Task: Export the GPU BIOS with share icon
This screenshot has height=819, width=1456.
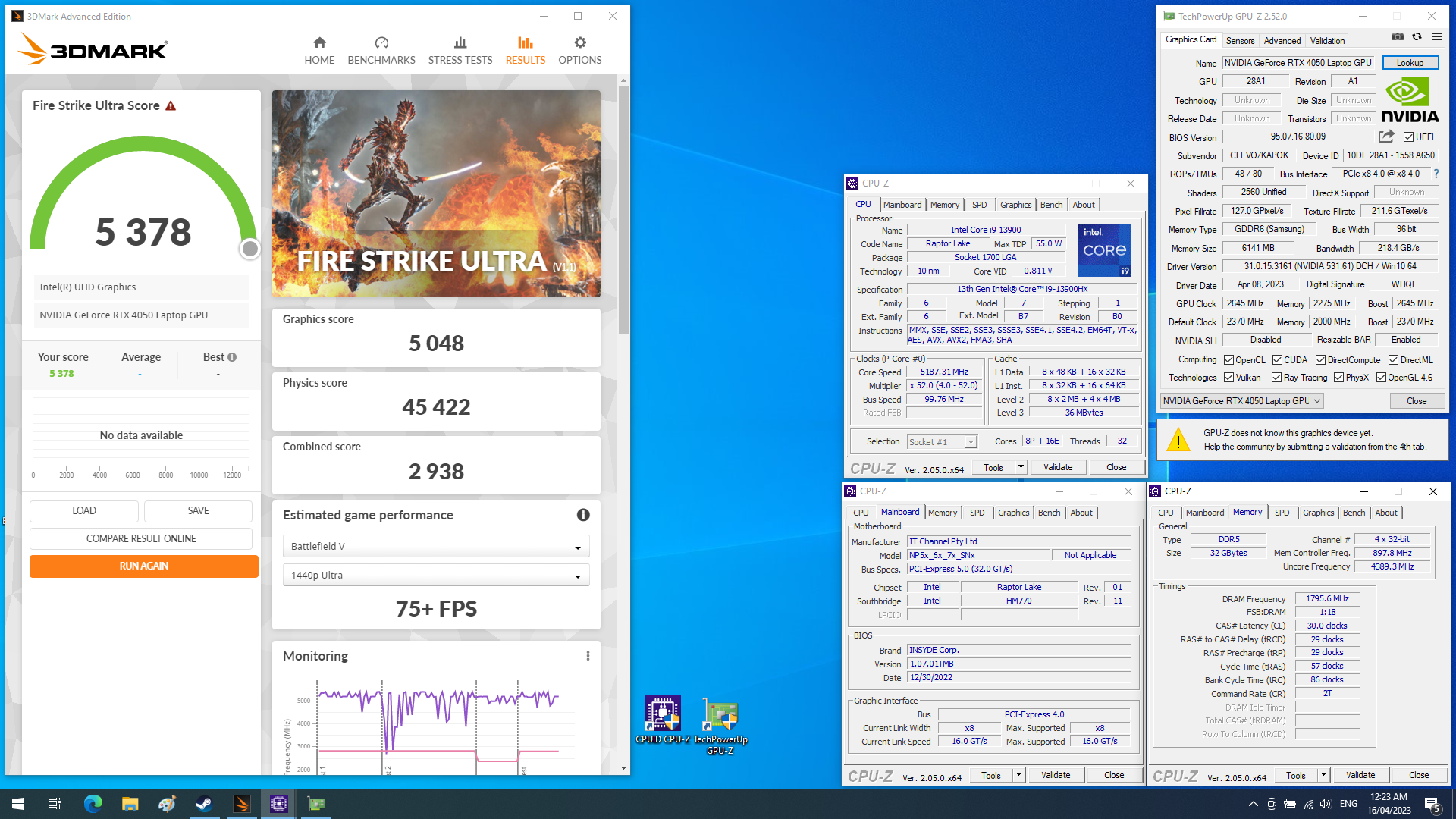Action: pos(1386,136)
